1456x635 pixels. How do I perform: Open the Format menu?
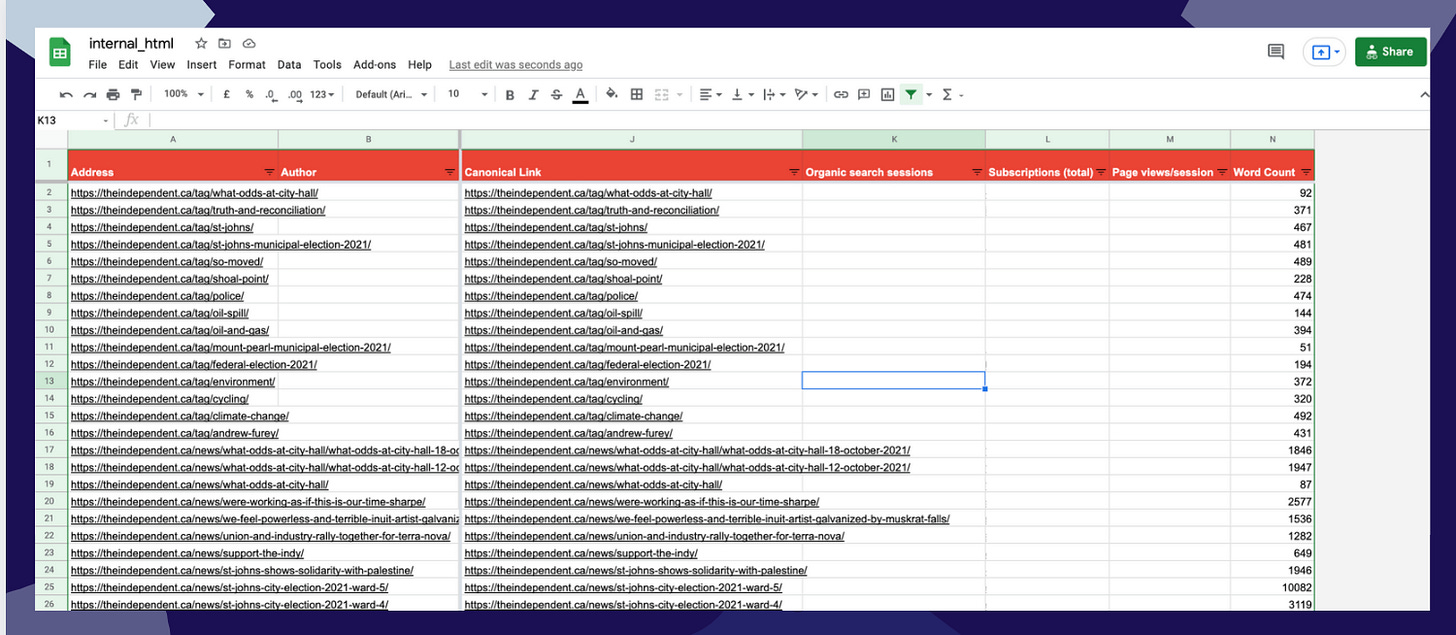pos(247,65)
